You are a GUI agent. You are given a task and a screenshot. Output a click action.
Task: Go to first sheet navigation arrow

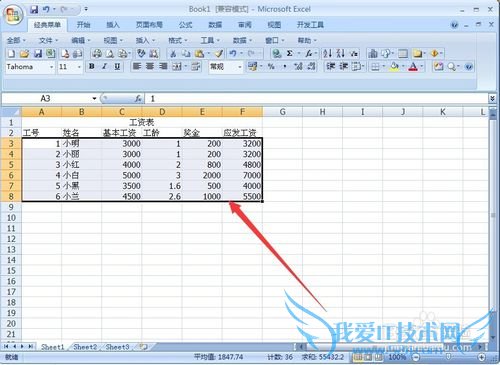[6, 347]
